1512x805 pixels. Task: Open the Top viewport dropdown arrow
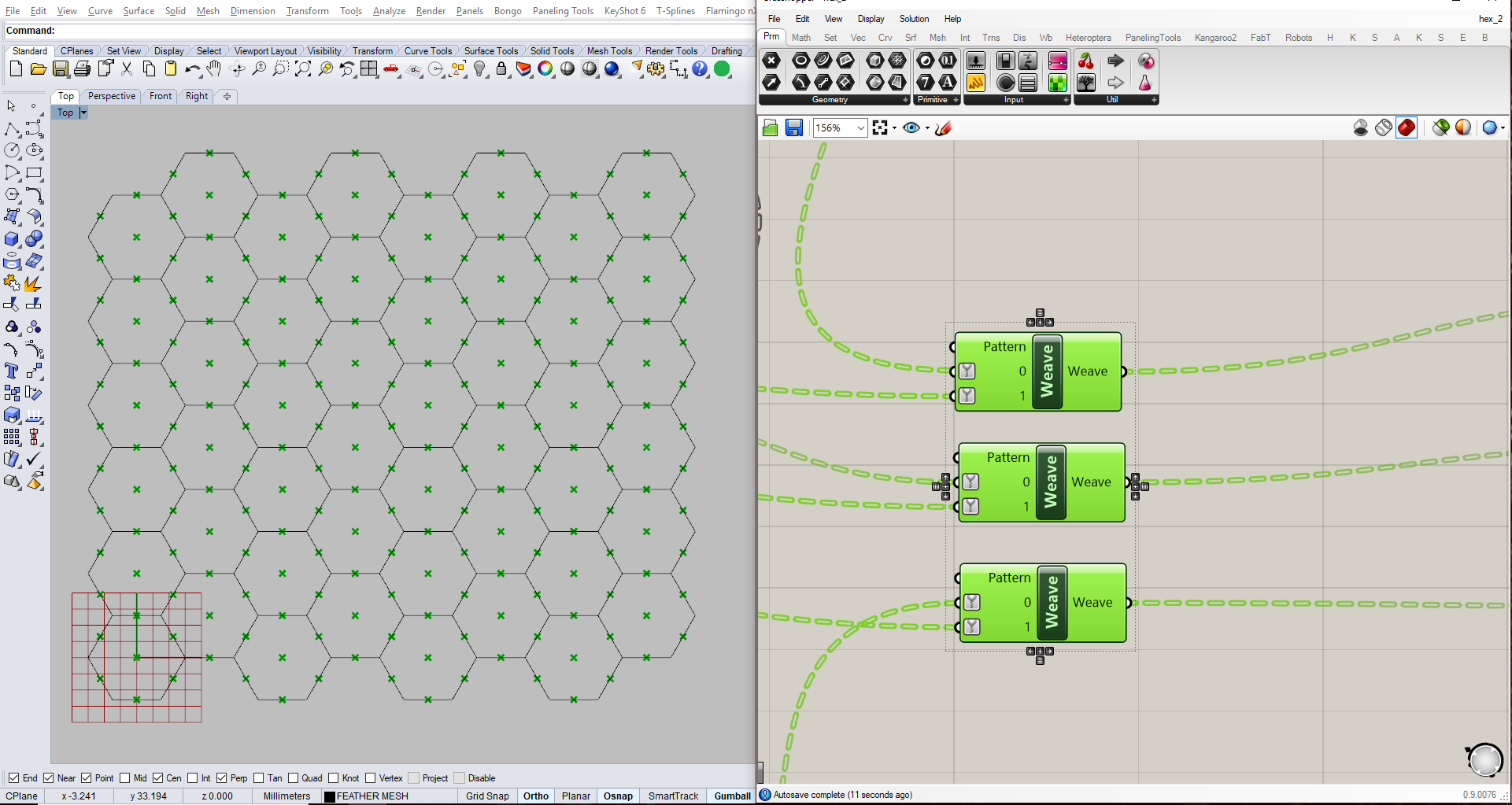pyautogui.click(x=83, y=113)
